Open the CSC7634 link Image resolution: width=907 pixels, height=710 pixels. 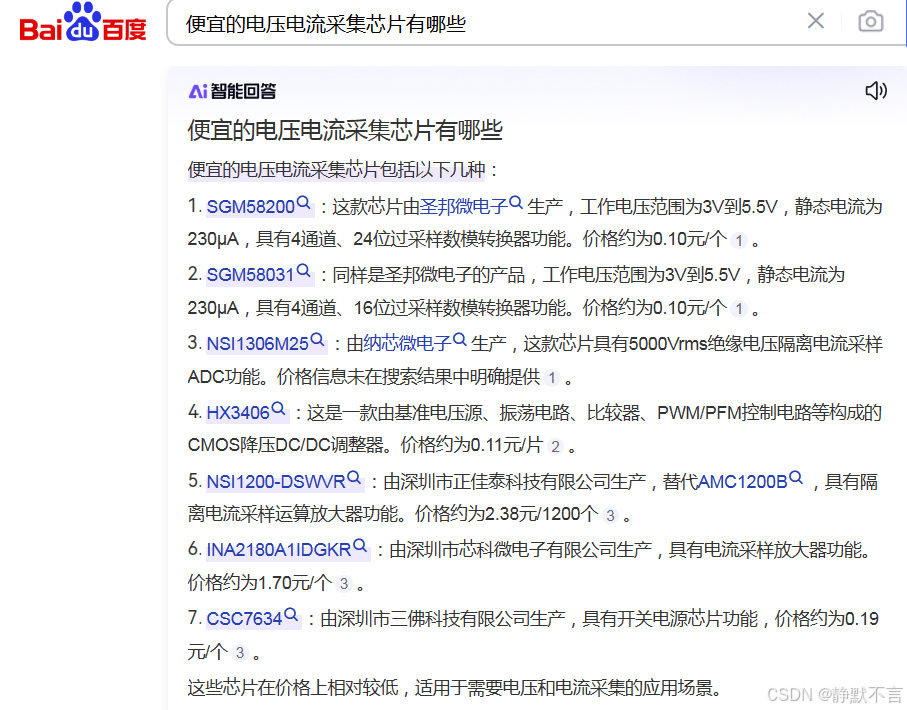tap(244, 619)
